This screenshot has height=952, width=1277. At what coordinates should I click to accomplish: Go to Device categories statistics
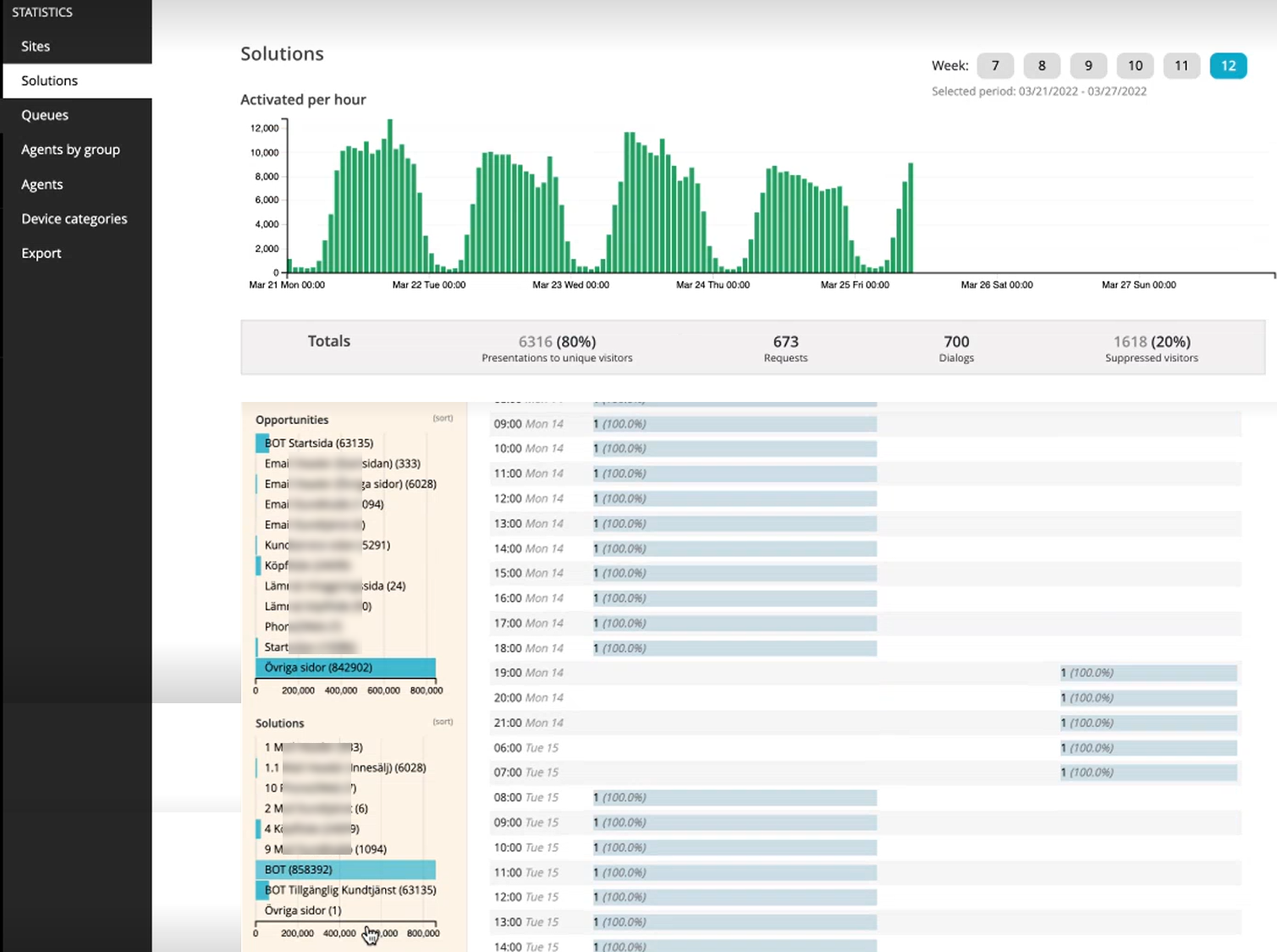[74, 219]
